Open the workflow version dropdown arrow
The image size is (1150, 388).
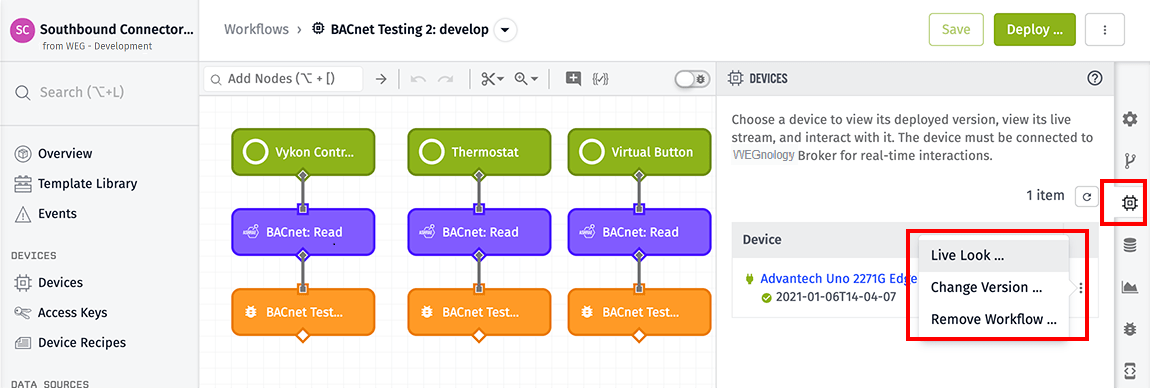(x=505, y=30)
